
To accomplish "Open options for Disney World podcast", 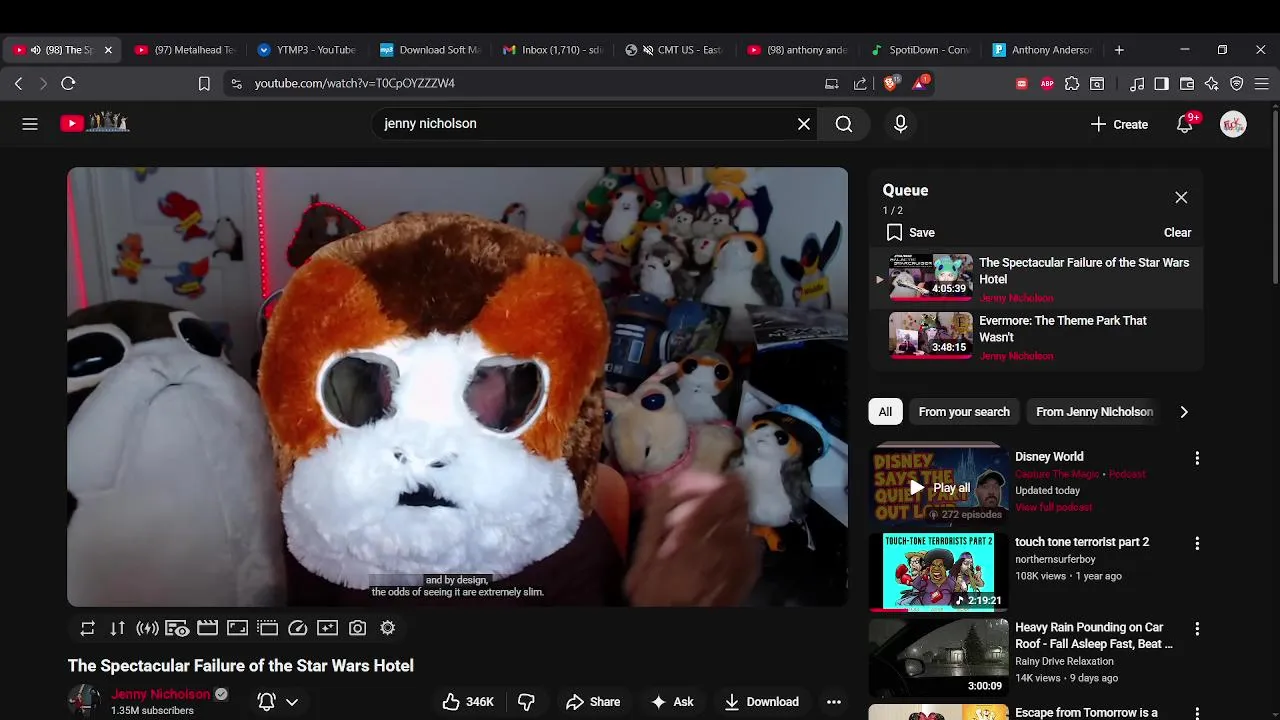I will pyautogui.click(x=1197, y=458).
